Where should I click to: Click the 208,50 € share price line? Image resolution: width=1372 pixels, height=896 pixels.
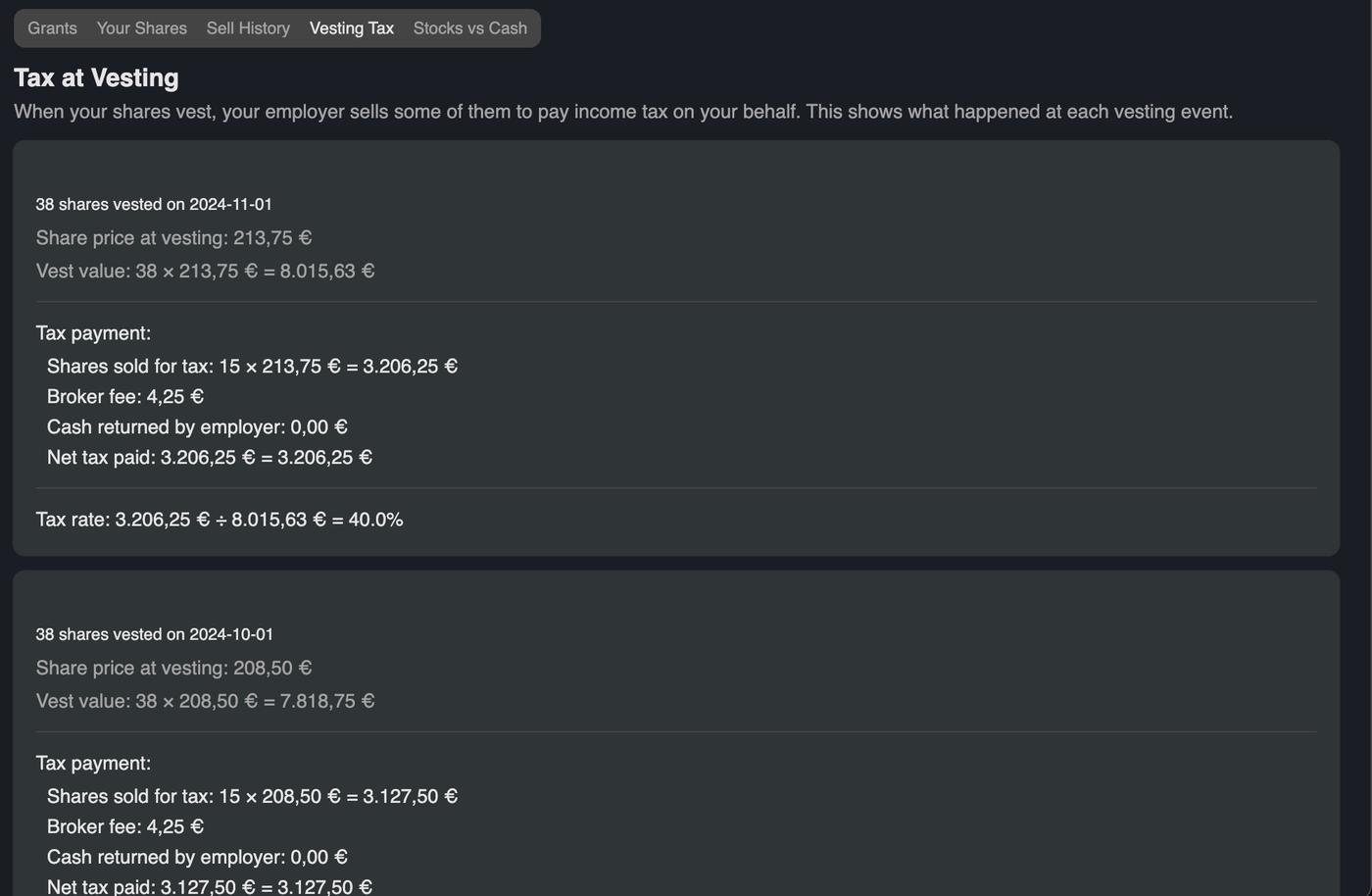tap(173, 669)
